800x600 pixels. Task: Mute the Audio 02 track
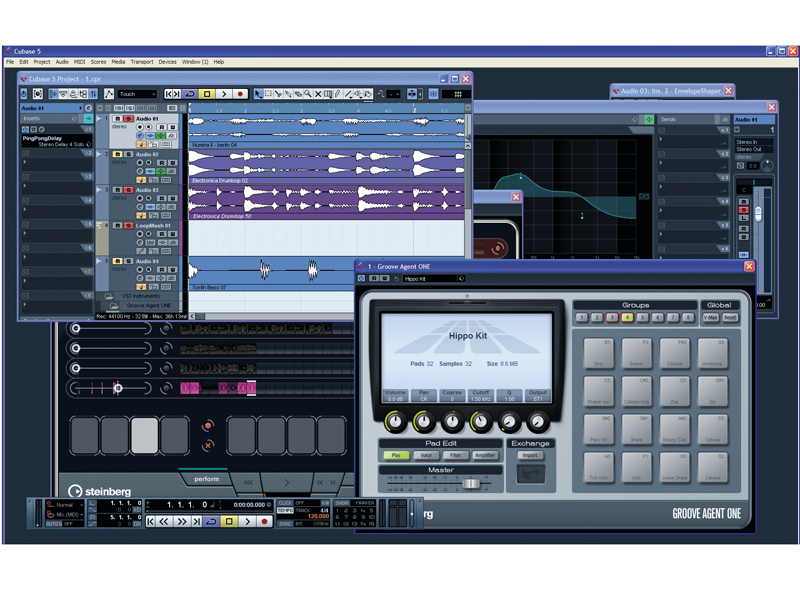pos(117,154)
